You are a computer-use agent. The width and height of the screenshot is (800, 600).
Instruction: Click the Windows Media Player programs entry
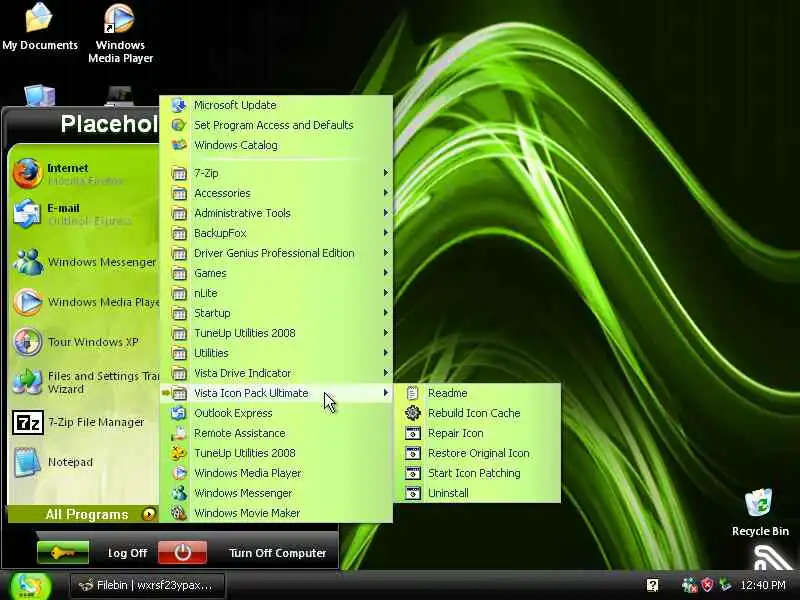tap(276, 473)
